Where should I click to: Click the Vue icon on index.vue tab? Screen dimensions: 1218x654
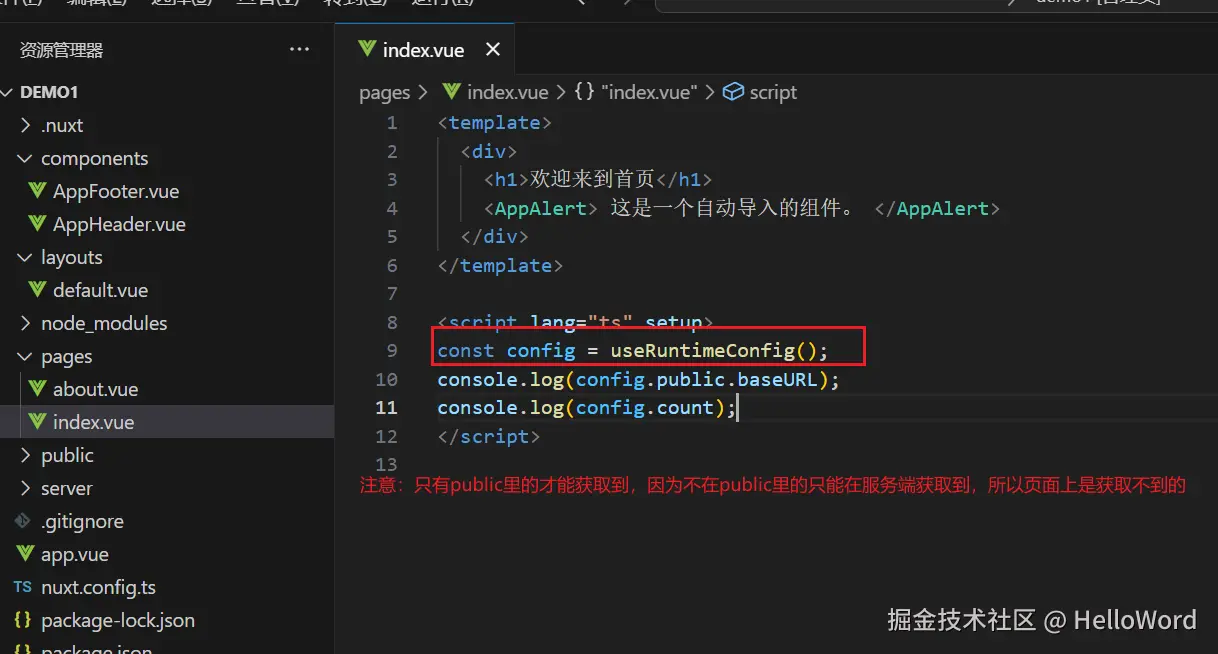point(366,49)
